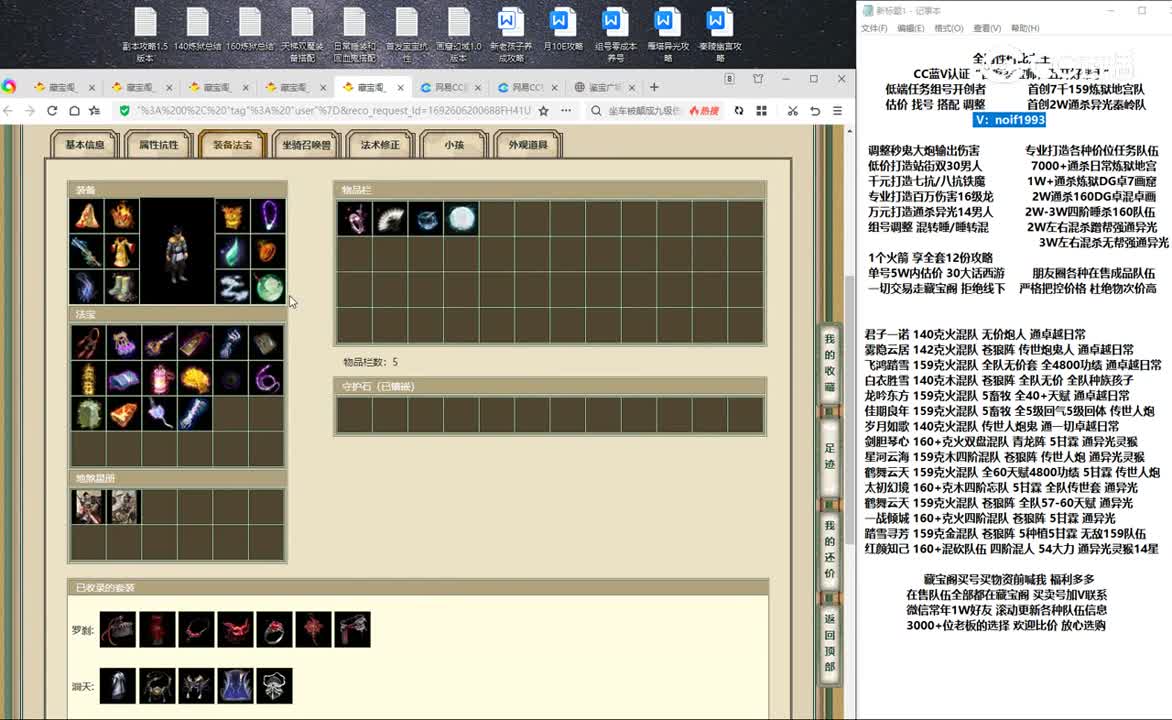
Task: Click the white pearl orb inventory item
Action: tap(462, 219)
